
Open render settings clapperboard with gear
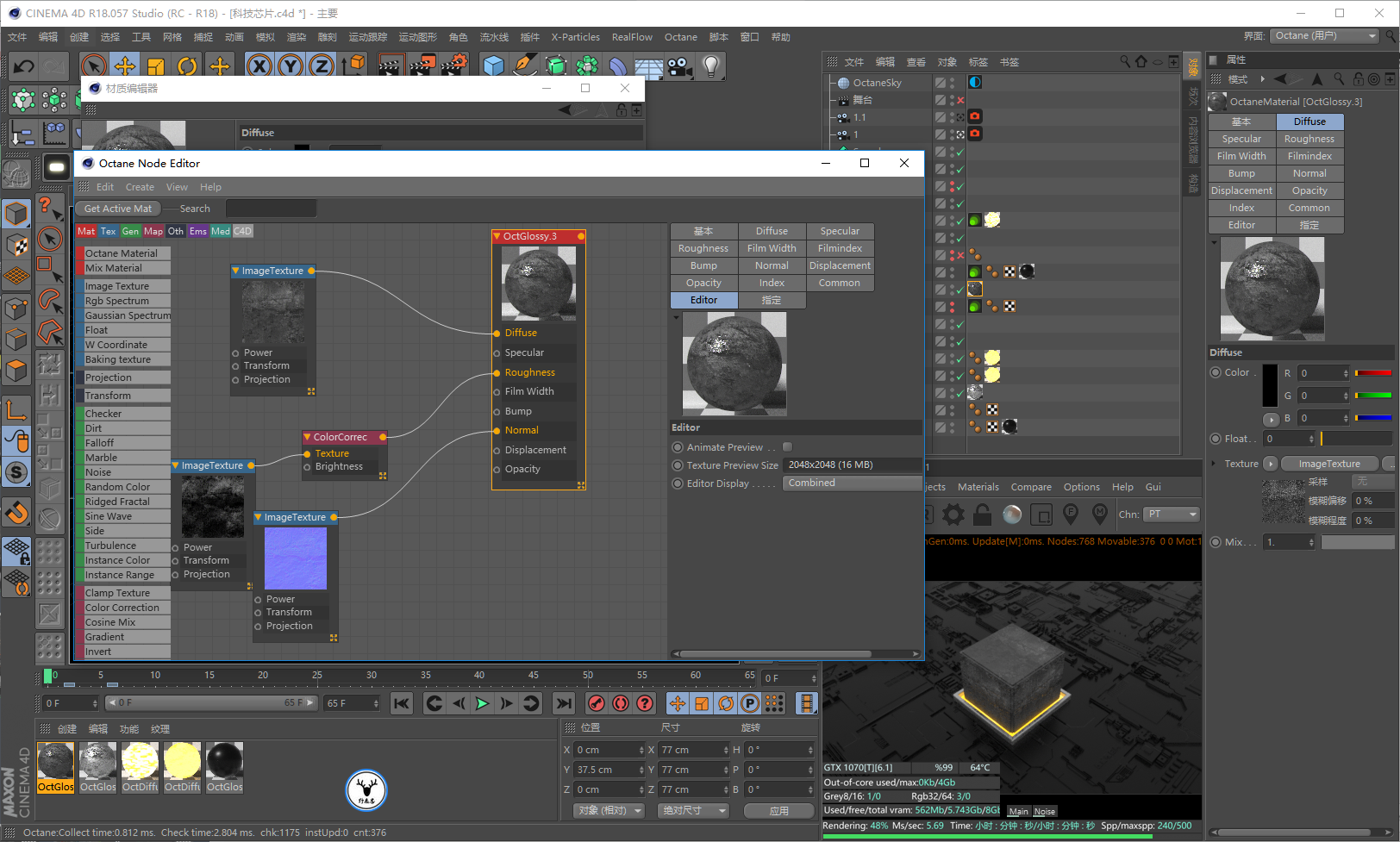pos(454,66)
